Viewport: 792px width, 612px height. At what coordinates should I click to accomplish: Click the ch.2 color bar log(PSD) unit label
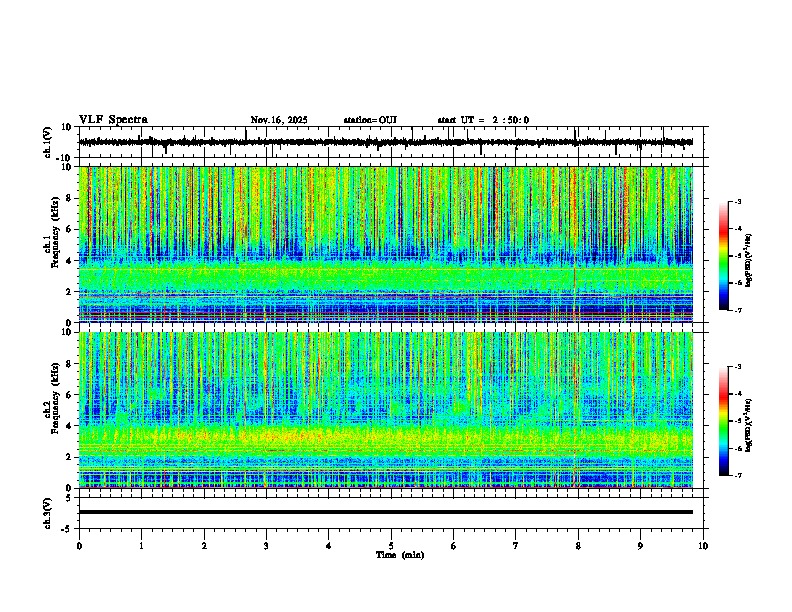(x=749, y=426)
